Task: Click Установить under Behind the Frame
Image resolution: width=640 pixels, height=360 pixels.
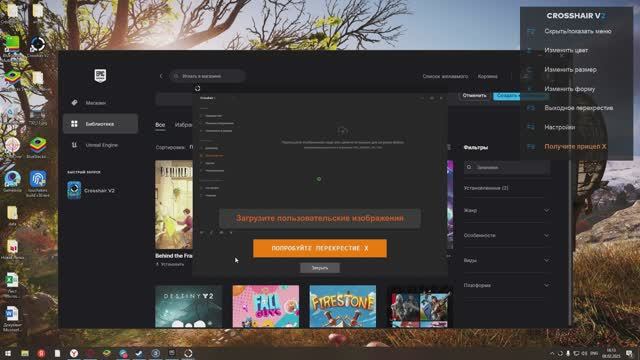Action: tap(170, 264)
